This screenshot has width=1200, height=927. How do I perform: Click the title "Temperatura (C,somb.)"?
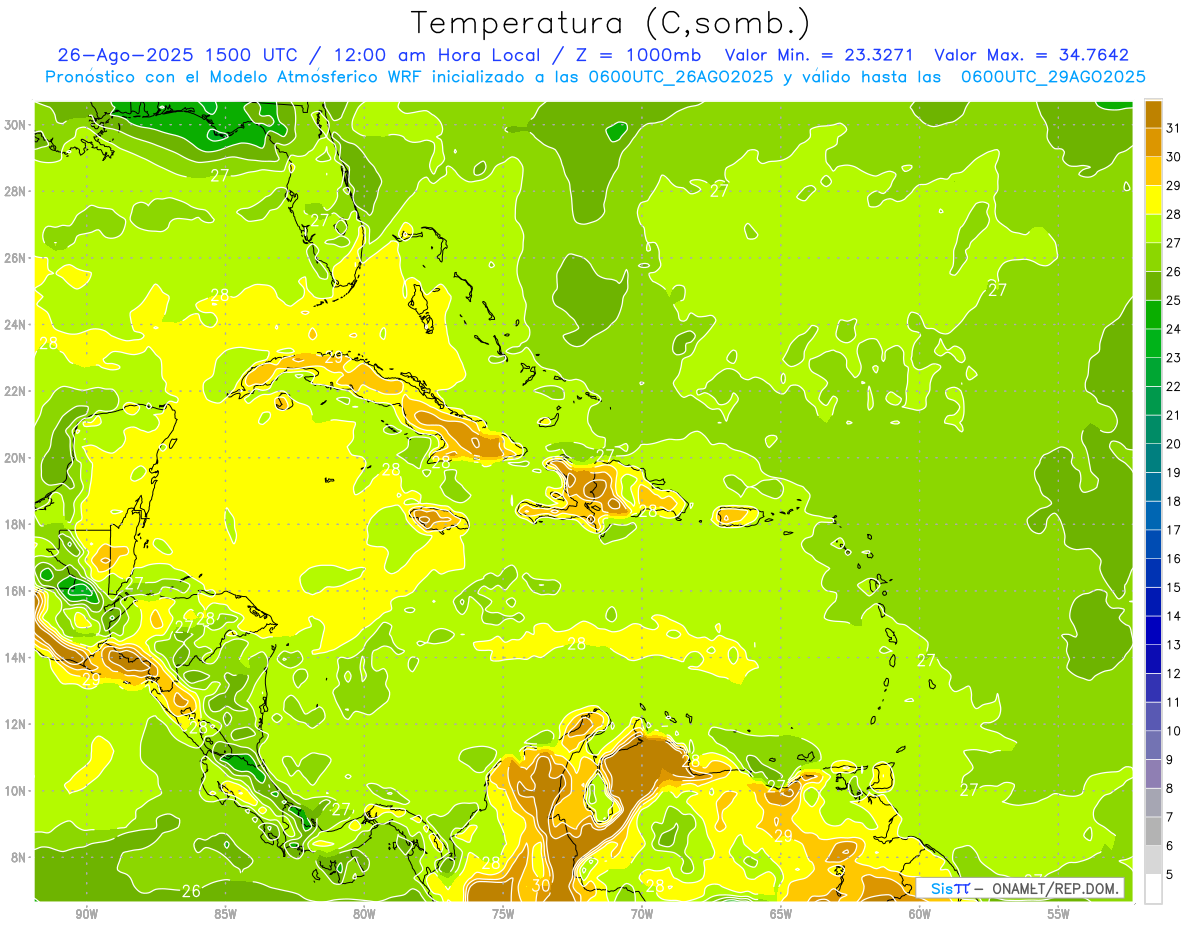click(x=610, y=23)
